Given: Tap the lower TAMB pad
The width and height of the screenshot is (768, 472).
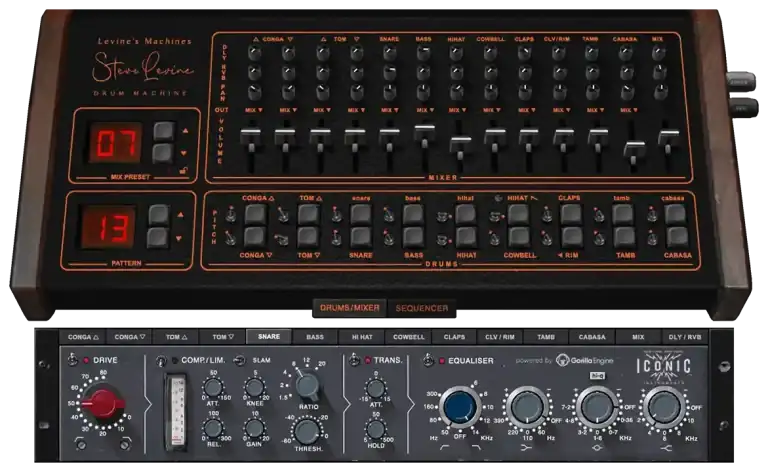Looking at the screenshot, I should (x=624, y=237).
